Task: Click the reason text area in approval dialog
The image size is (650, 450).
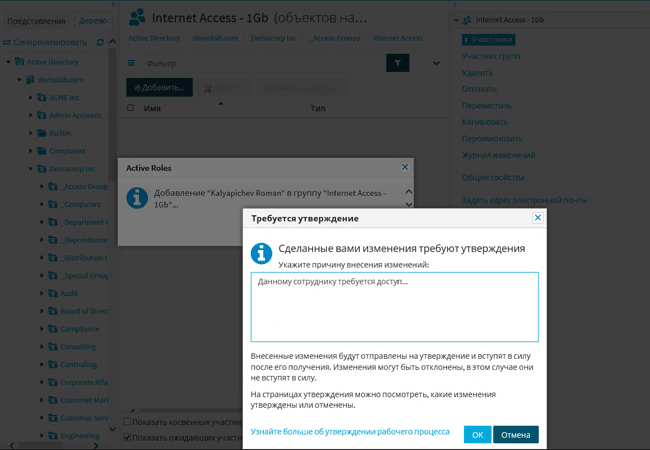Action: pos(395,307)
